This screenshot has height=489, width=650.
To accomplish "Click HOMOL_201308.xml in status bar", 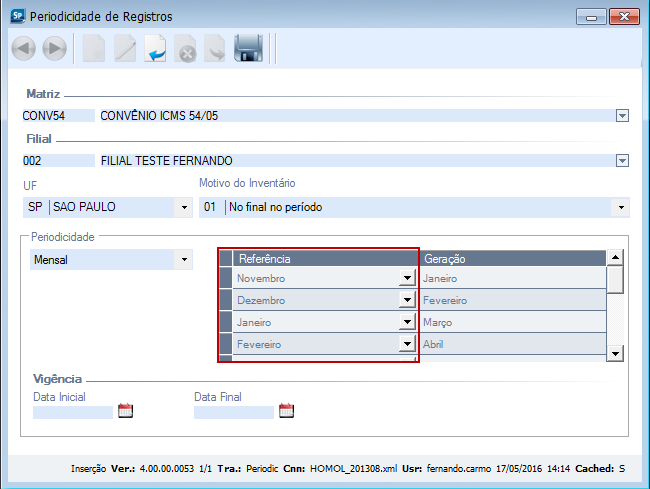I will [353, 469].
